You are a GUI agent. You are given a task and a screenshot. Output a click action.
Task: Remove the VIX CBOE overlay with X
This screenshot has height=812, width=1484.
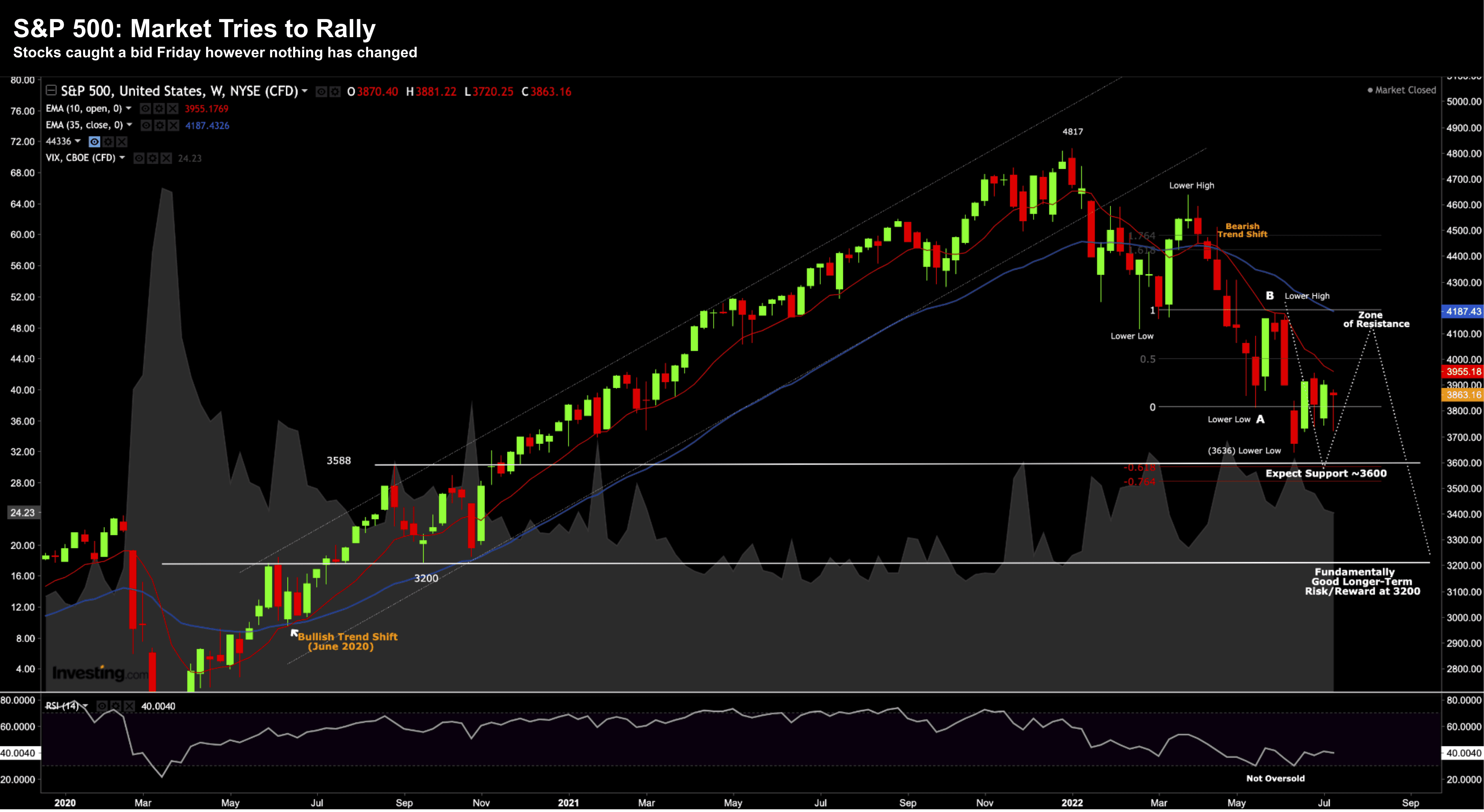point(166,159)
